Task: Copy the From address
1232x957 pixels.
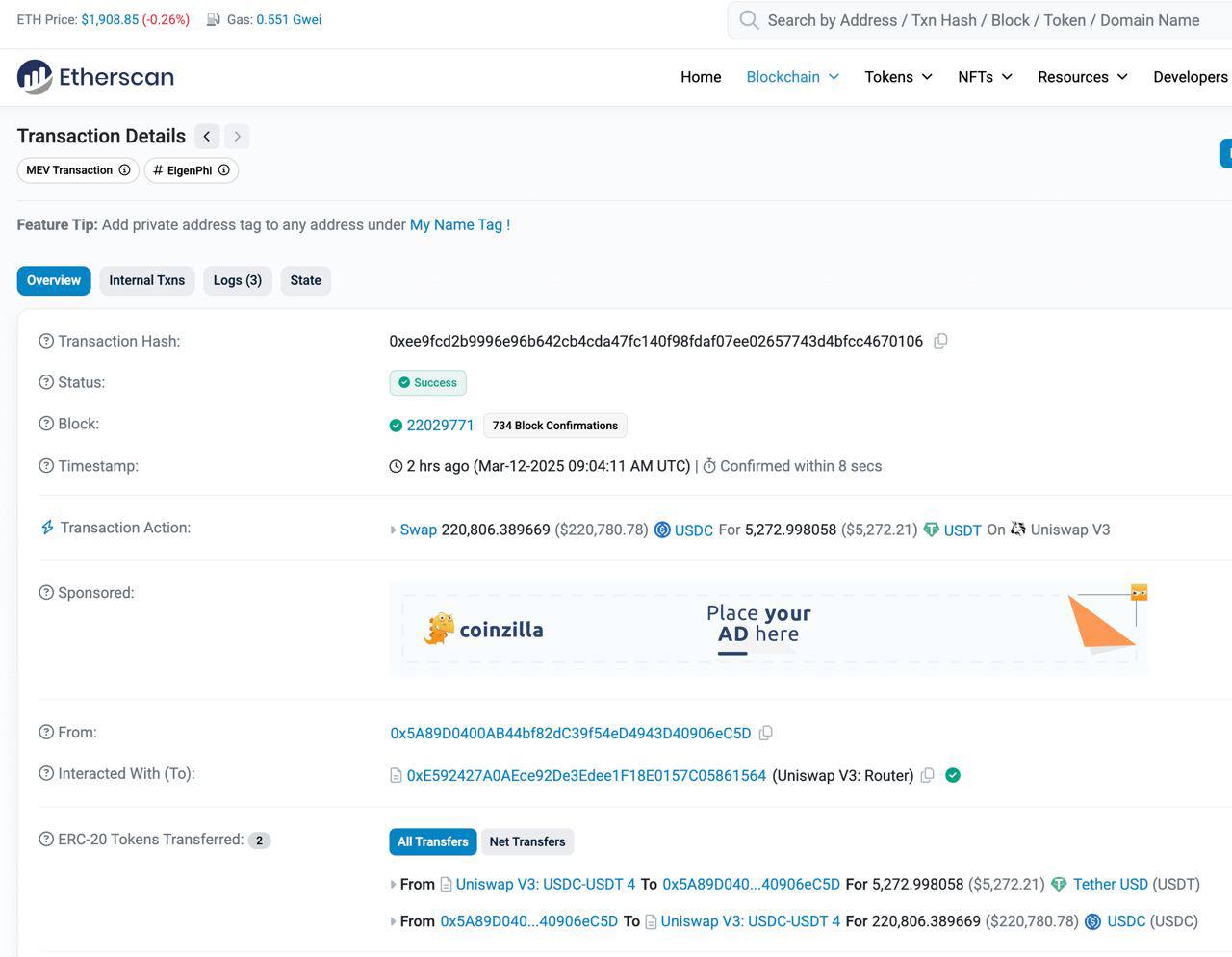Action: click(765, 734)
